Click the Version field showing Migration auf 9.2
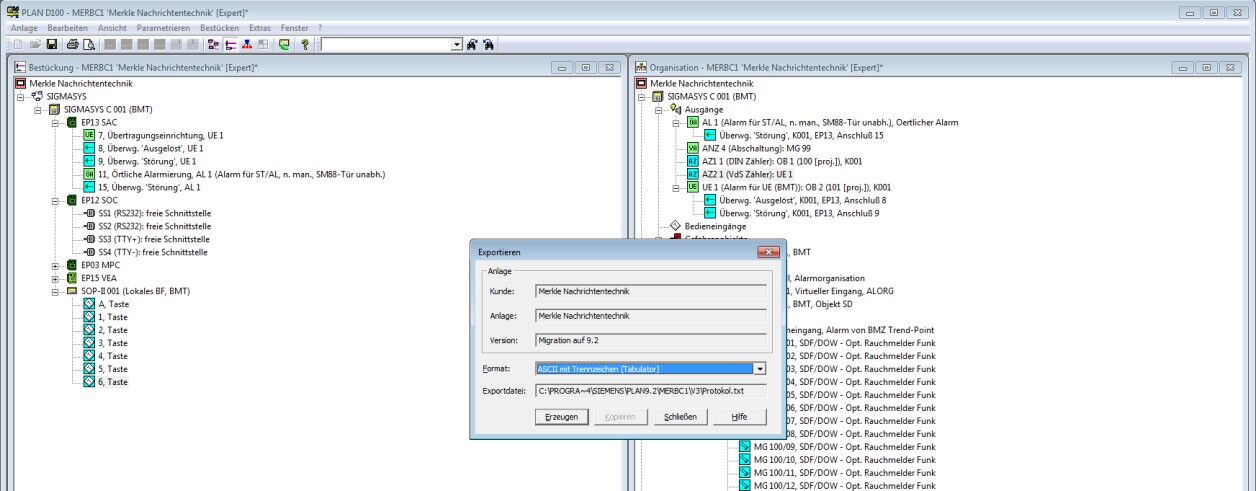Viewport: 1256px width, 491px height. coord(650,340)
